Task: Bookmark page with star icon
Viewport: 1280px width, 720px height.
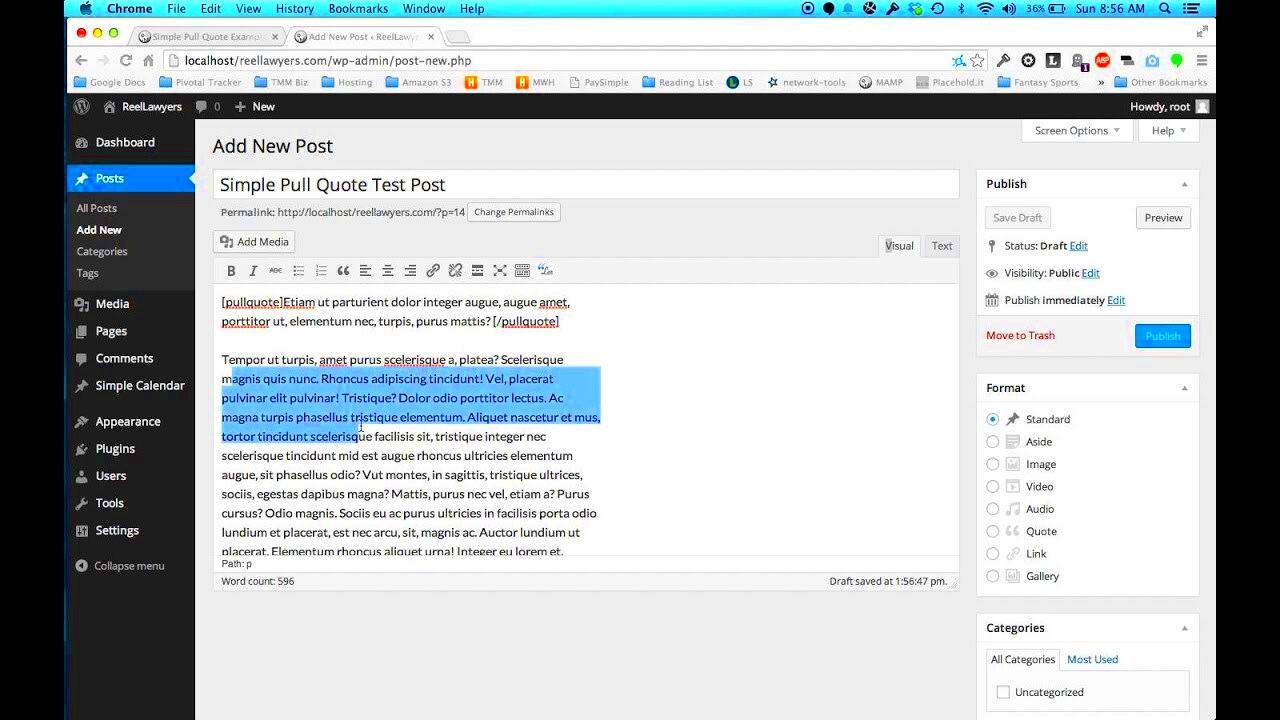Action: point(977,61)
